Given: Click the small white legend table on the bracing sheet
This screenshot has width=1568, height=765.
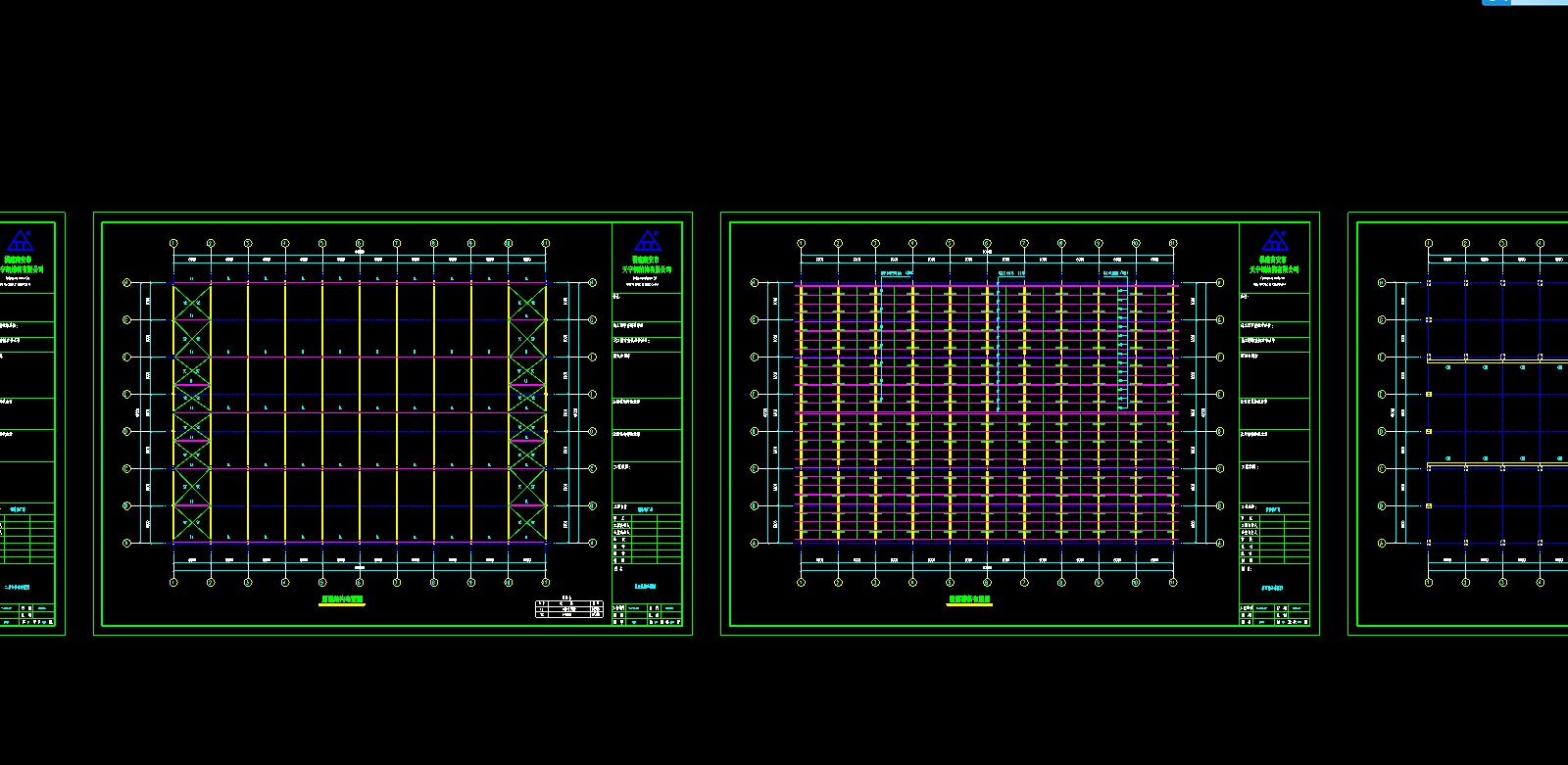Looking at the screenshot, I should tap(569, 608).
